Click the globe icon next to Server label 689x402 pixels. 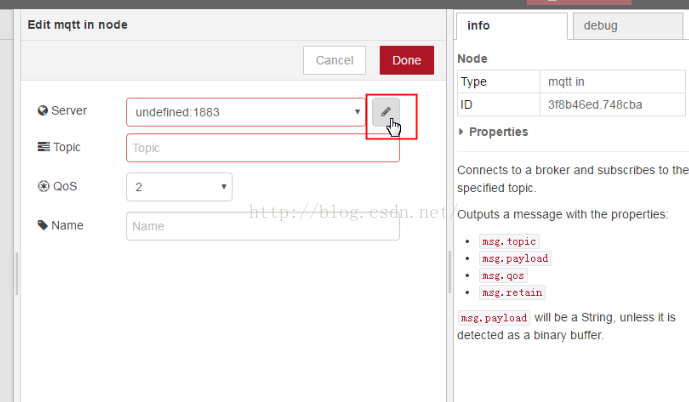43,111
